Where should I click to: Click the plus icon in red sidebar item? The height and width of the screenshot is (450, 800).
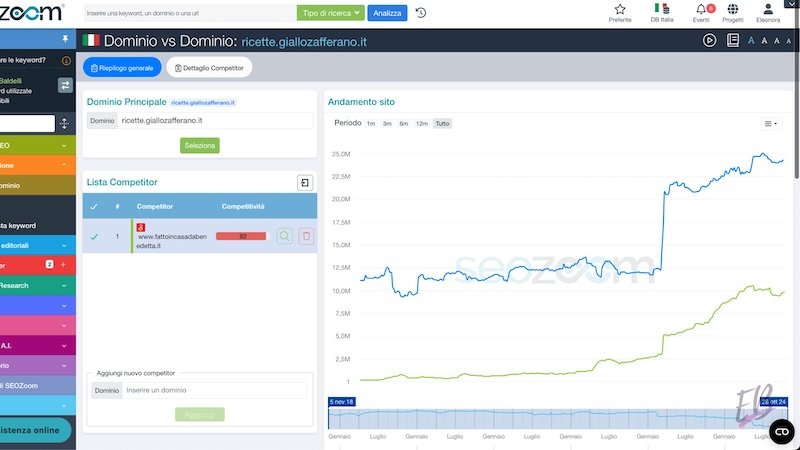pyautogui.click(x=63, y=265)
